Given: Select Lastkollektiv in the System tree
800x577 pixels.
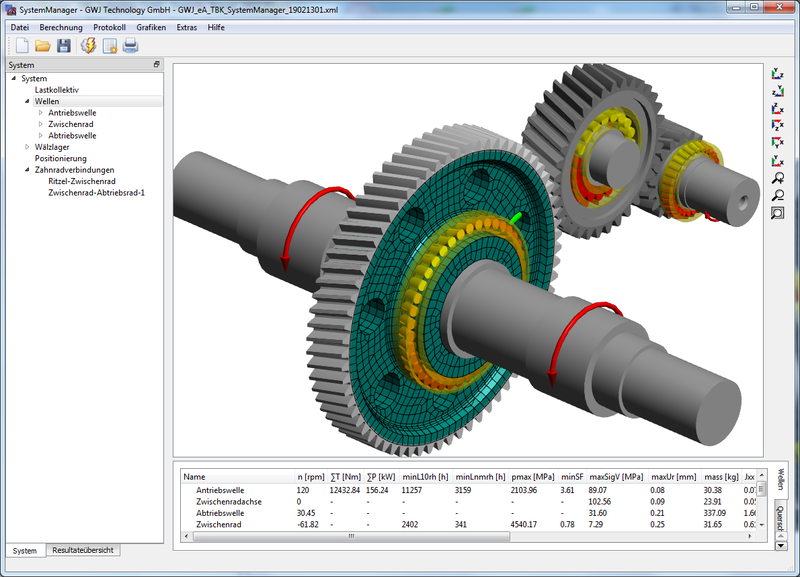Looking at the screenshot, I should [56, 90].
